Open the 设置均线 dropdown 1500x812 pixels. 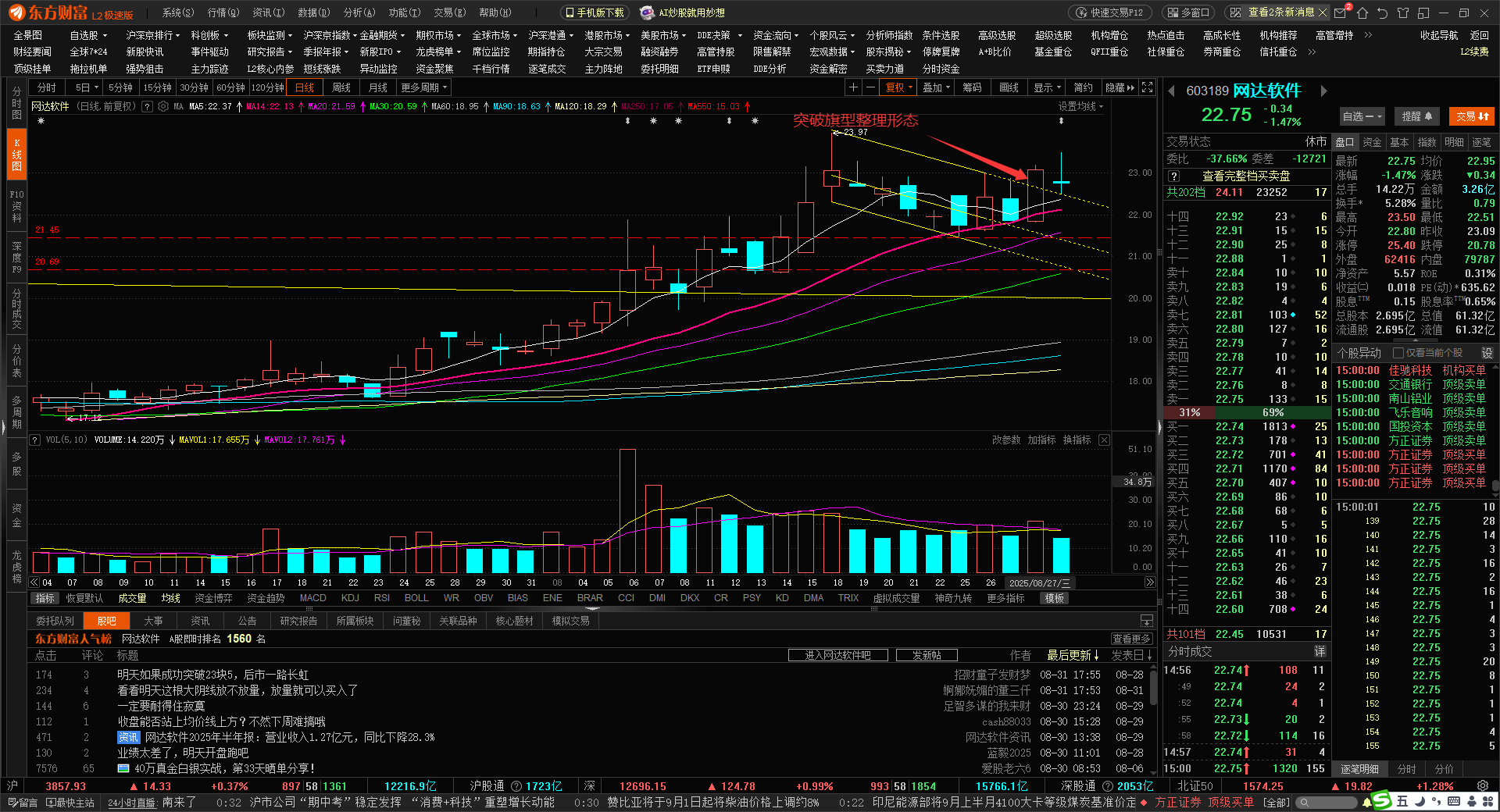coord(1080,106)
